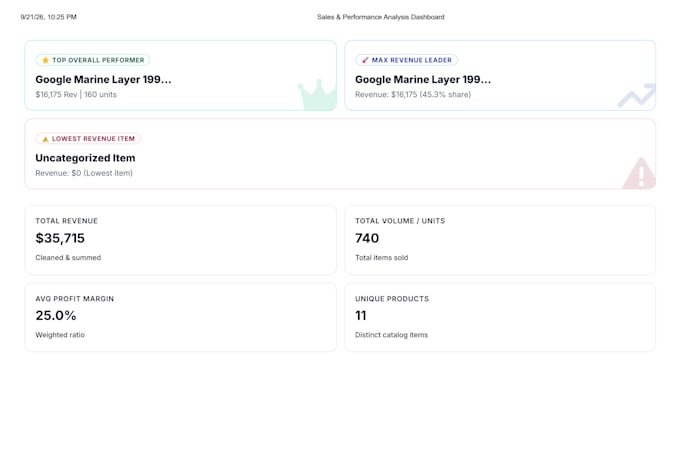Click the trending arrow icon in Max Revenue card
This screenshot has width=680, height=459.
637,95
